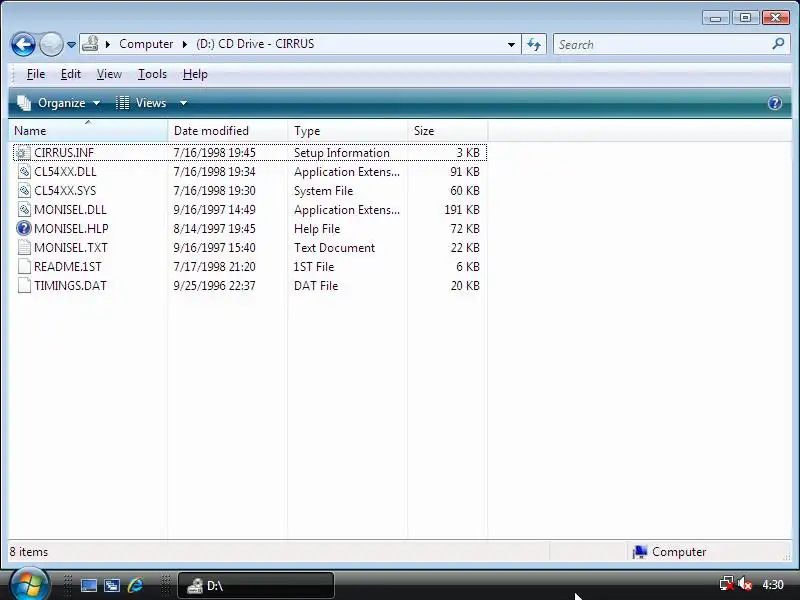Select the MONISEL.TXT document icon
Screen dimensions: 800x600
[x=24, y=247]
